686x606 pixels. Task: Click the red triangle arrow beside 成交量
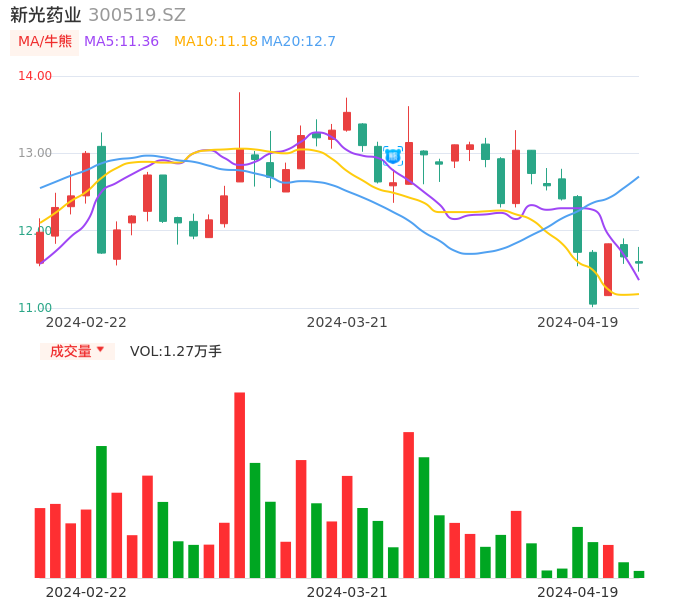[100, 350]
